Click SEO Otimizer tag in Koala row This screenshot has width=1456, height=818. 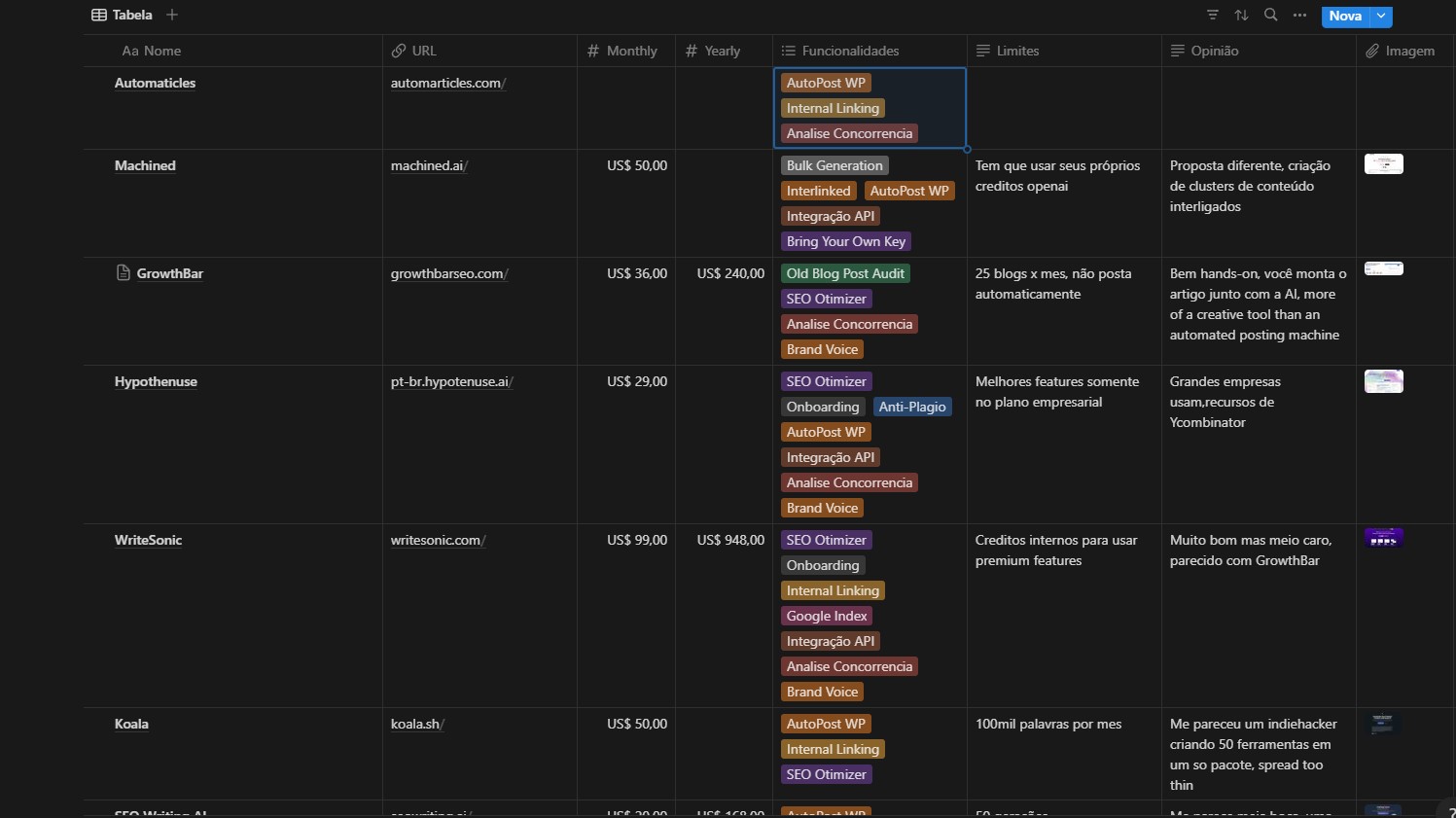(826, 775)
